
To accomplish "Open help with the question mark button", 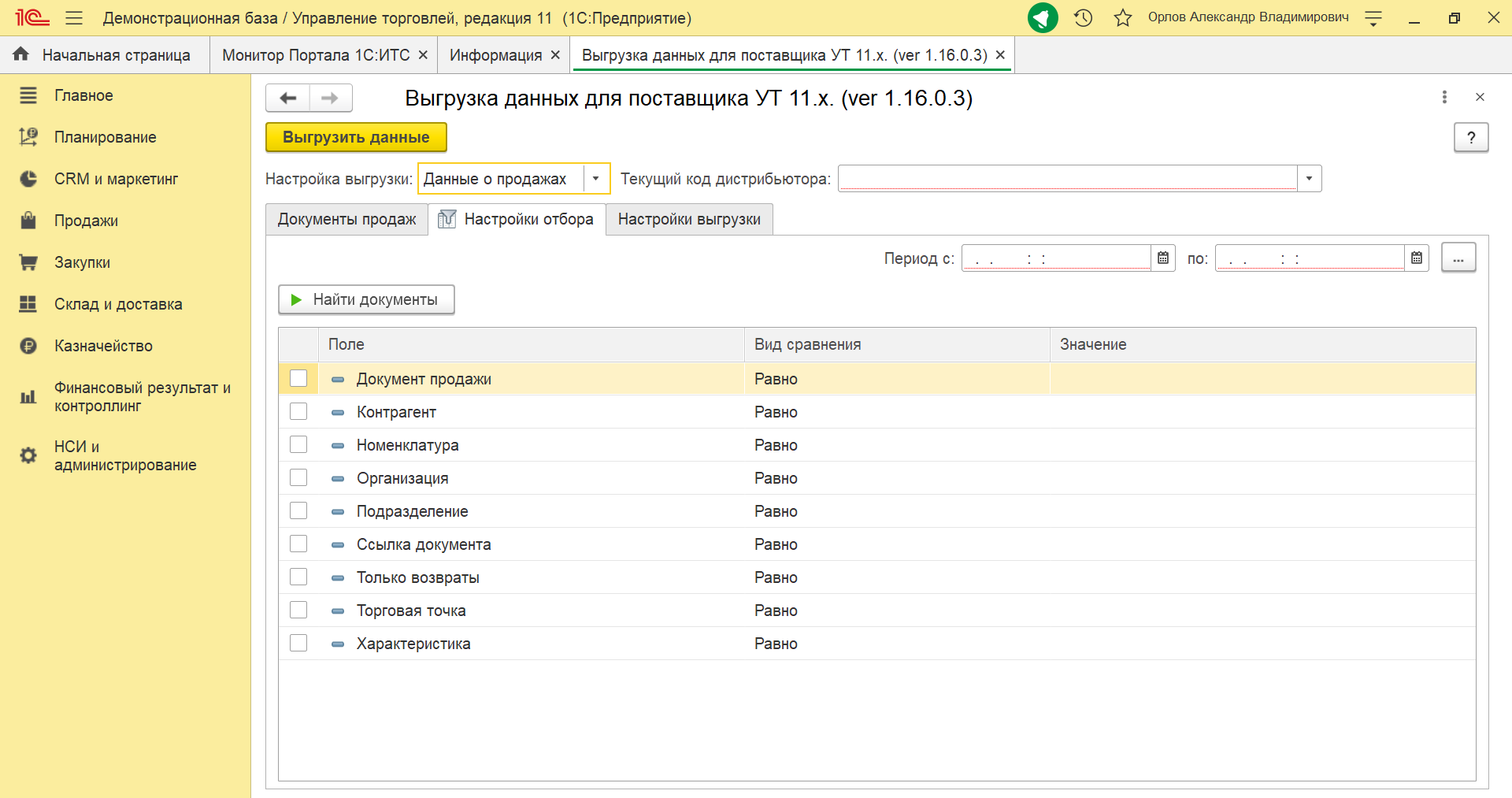I will point(1471,137).
